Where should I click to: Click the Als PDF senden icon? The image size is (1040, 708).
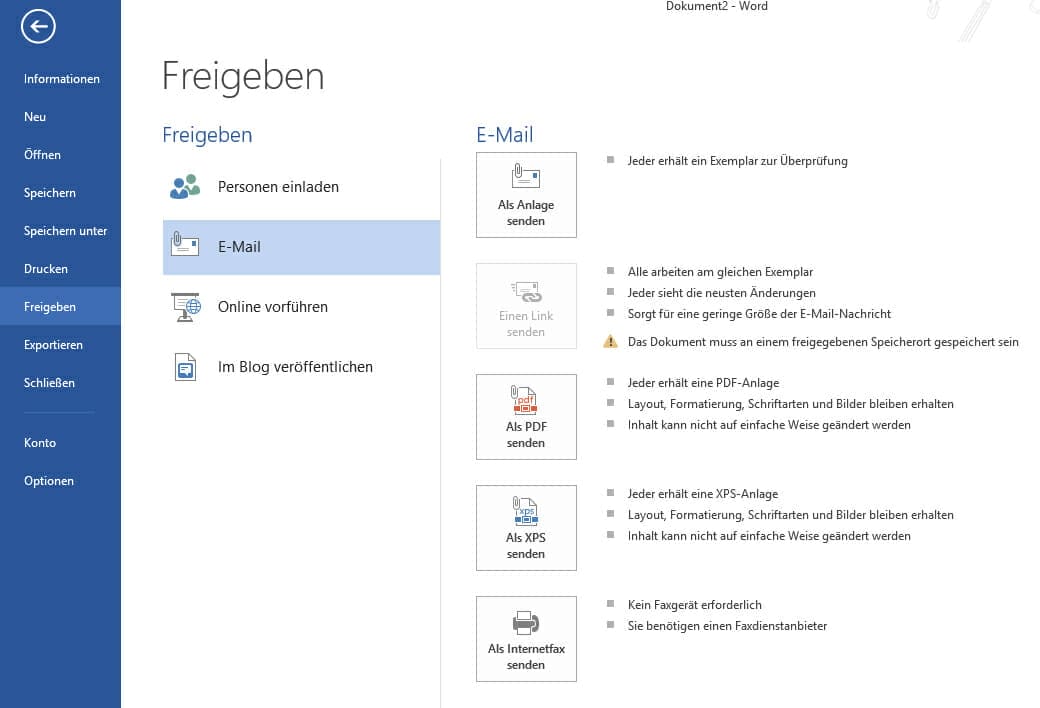[x=526, y=400]
